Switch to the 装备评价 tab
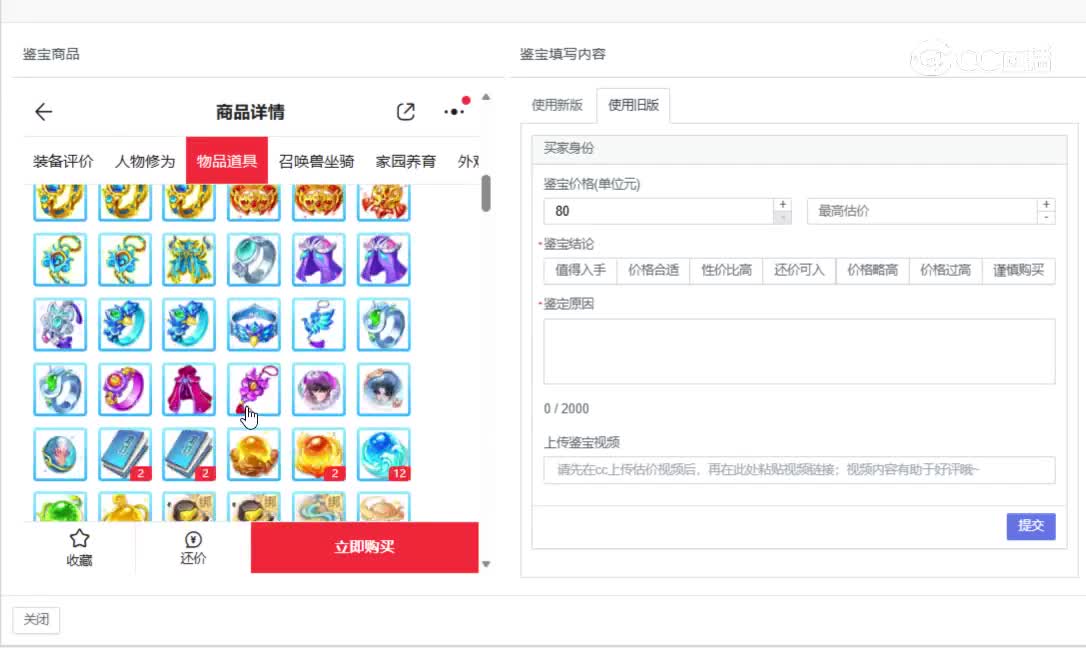This screenshot has height=650, width=1086. point(63,161)
